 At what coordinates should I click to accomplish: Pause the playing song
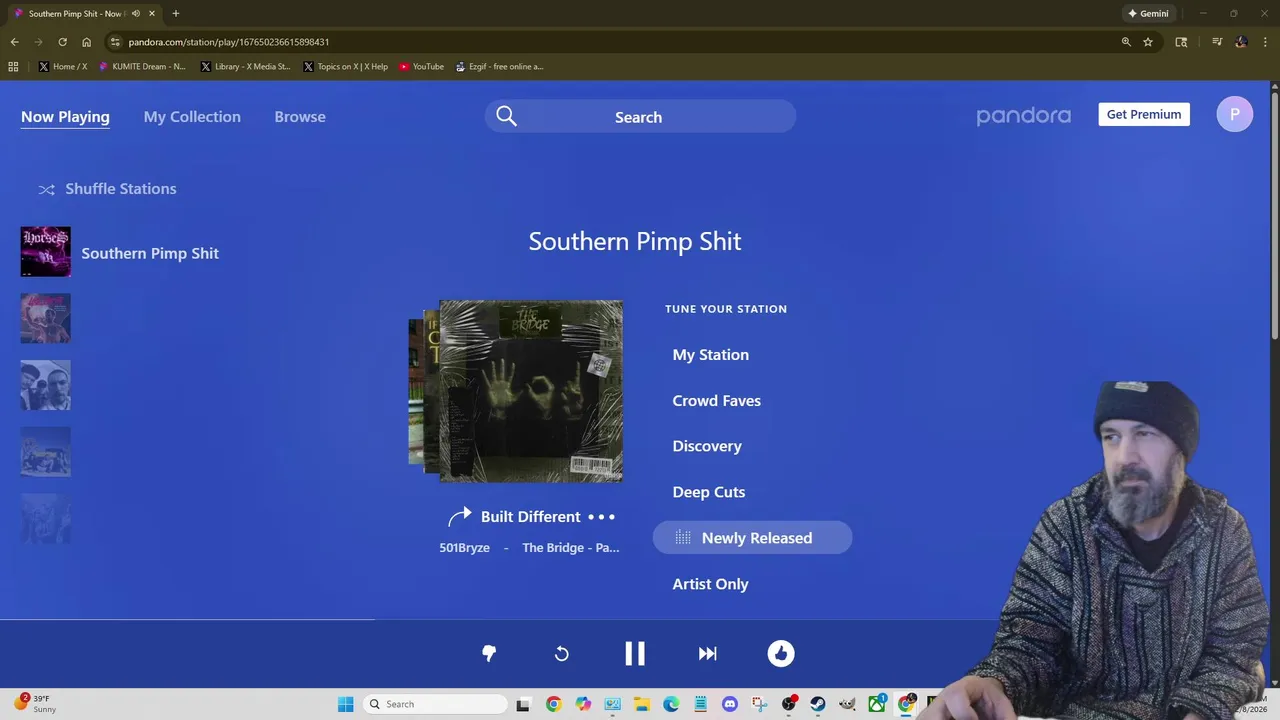click(x=635, y=653)
